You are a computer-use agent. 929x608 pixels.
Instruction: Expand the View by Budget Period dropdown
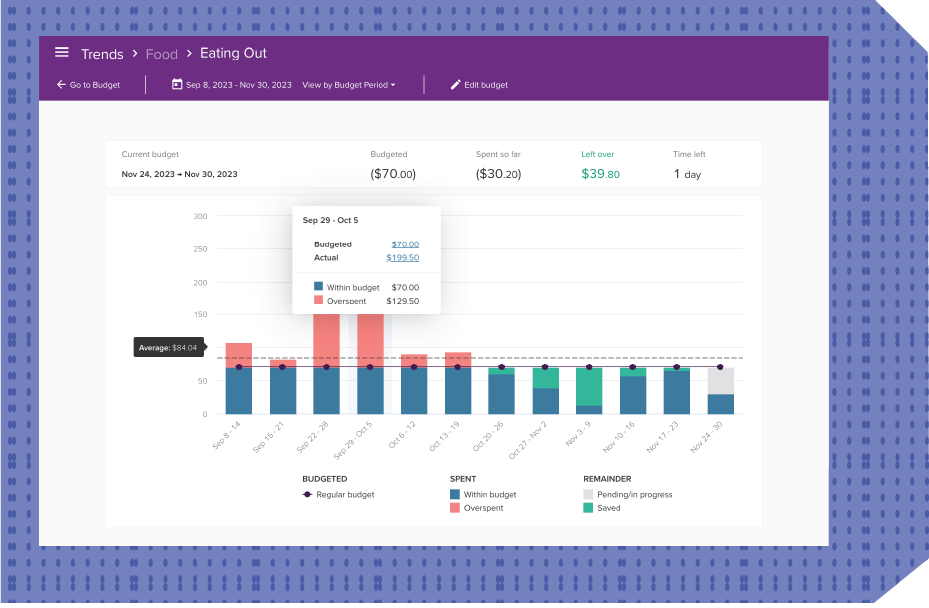pyautogui.click(x=348, y=85)
